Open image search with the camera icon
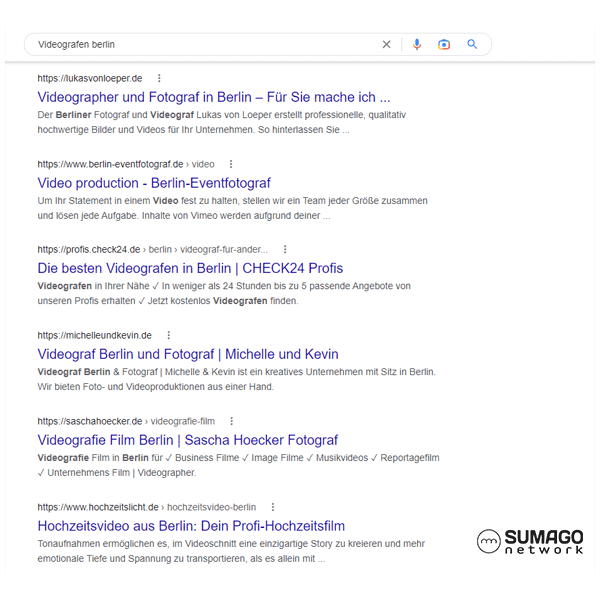The height and width of the screenshot is (600, 600). pyautogui.click(x=444, y=44)
